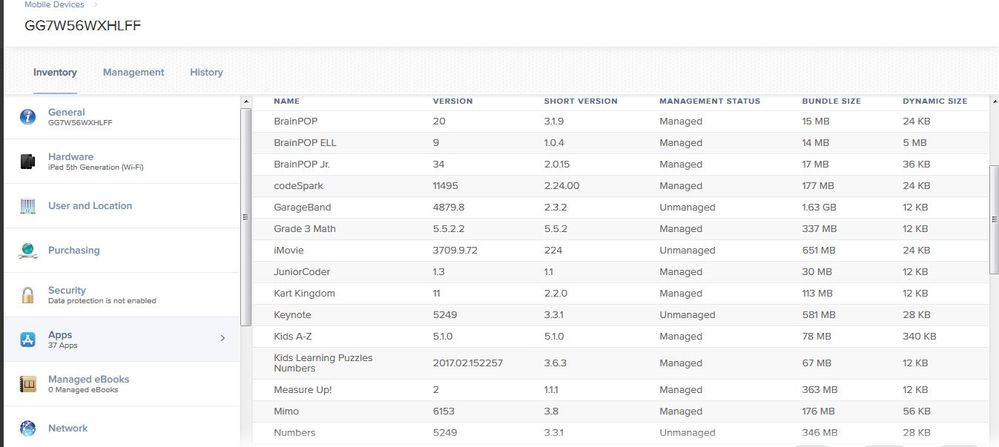Open Managed eBooks section label
The image size is (999, 447).
click(x=89, y=379)
